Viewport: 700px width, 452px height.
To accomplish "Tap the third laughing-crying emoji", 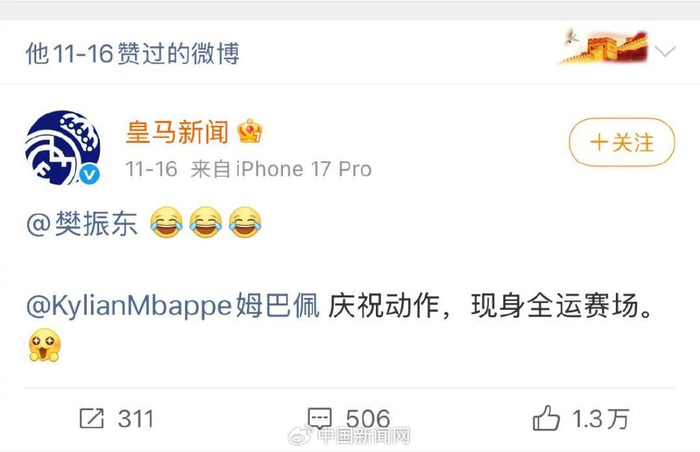I will 245,222.
